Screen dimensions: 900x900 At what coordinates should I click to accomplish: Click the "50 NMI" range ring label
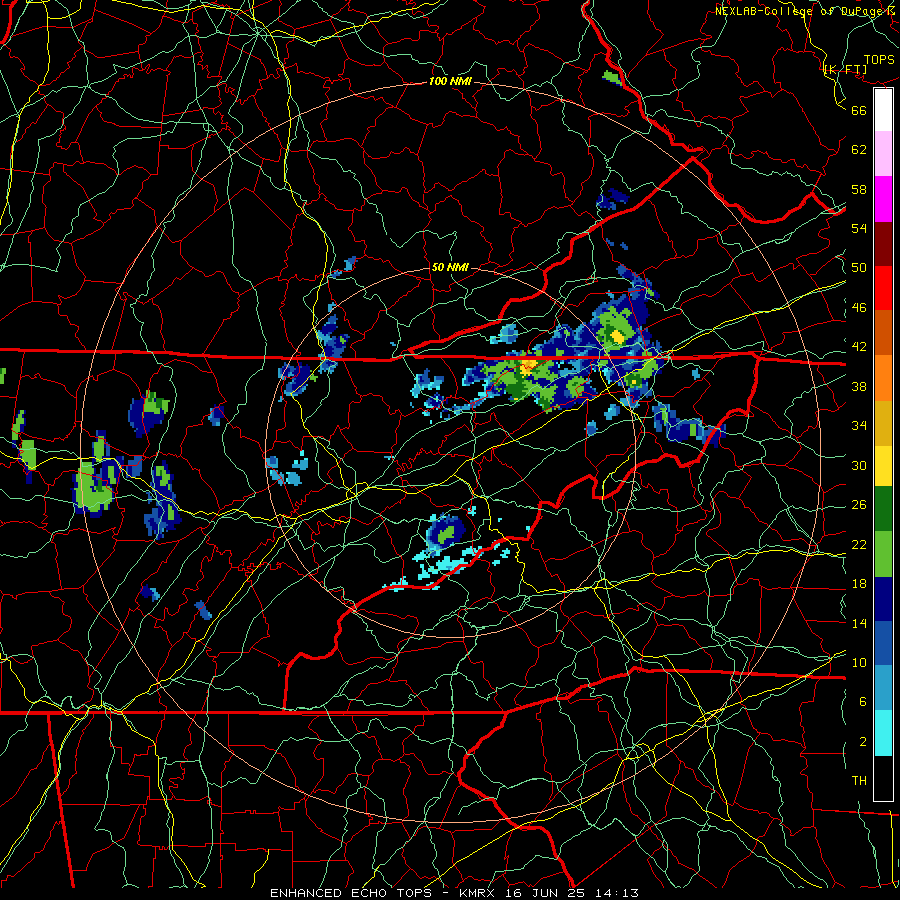tap(450, 267)
